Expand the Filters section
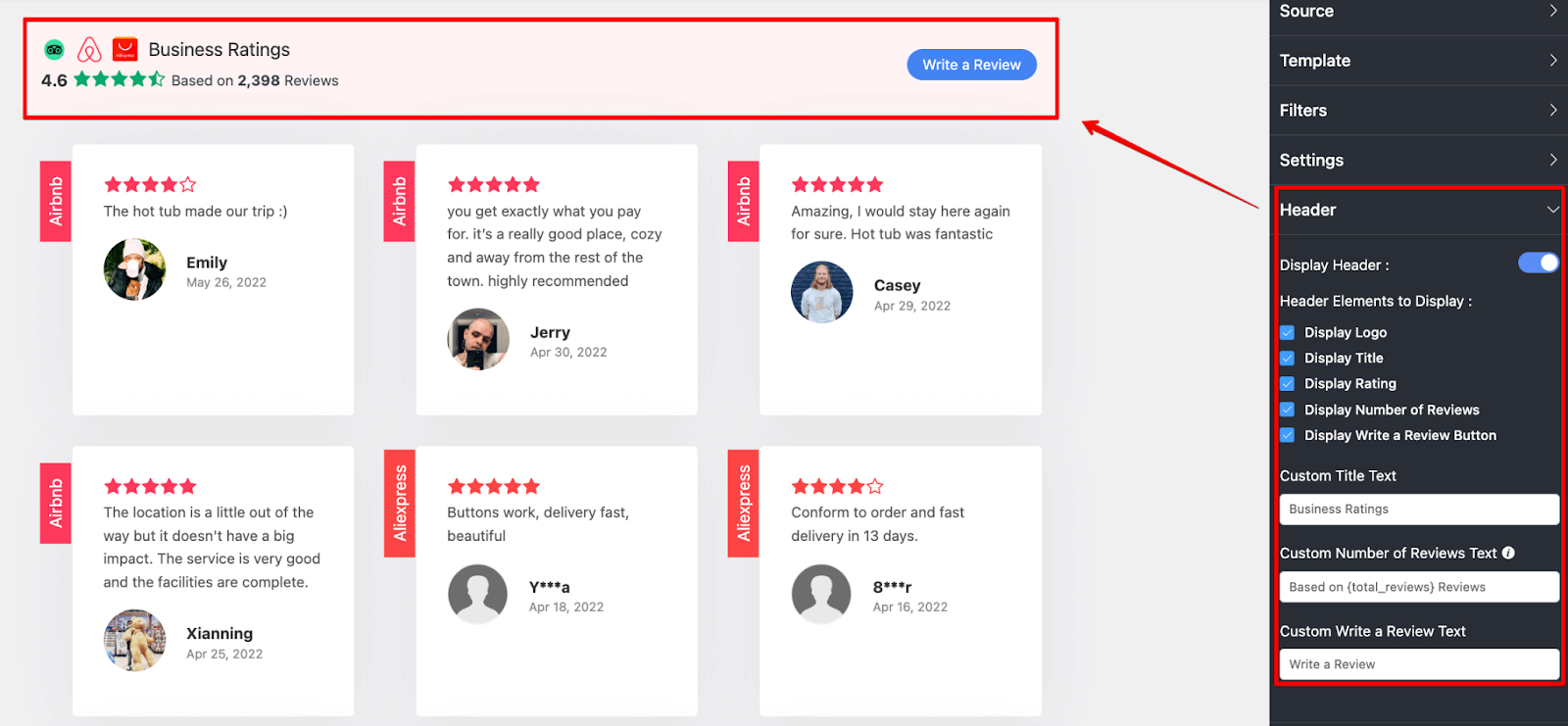 1418,111
